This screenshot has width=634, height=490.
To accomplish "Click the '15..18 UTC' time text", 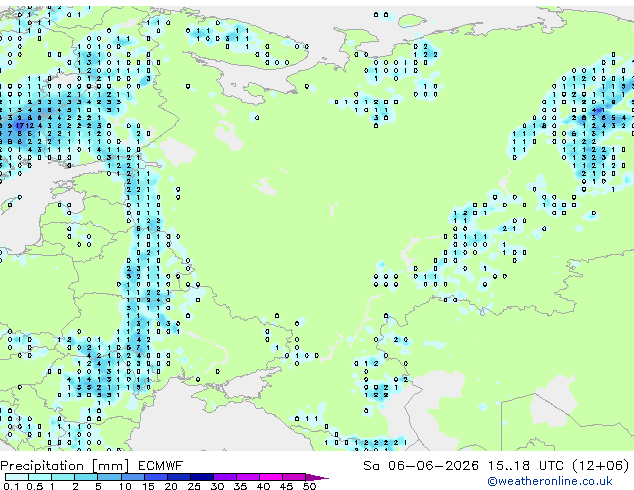I will pos(526,466).
